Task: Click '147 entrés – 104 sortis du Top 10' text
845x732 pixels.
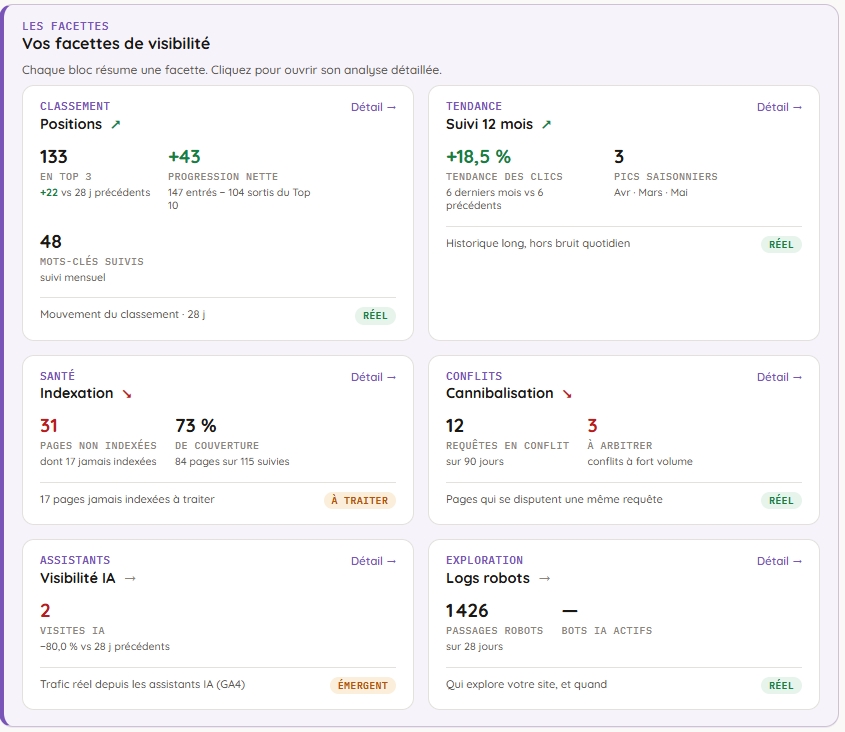Action: coord(239,199)
